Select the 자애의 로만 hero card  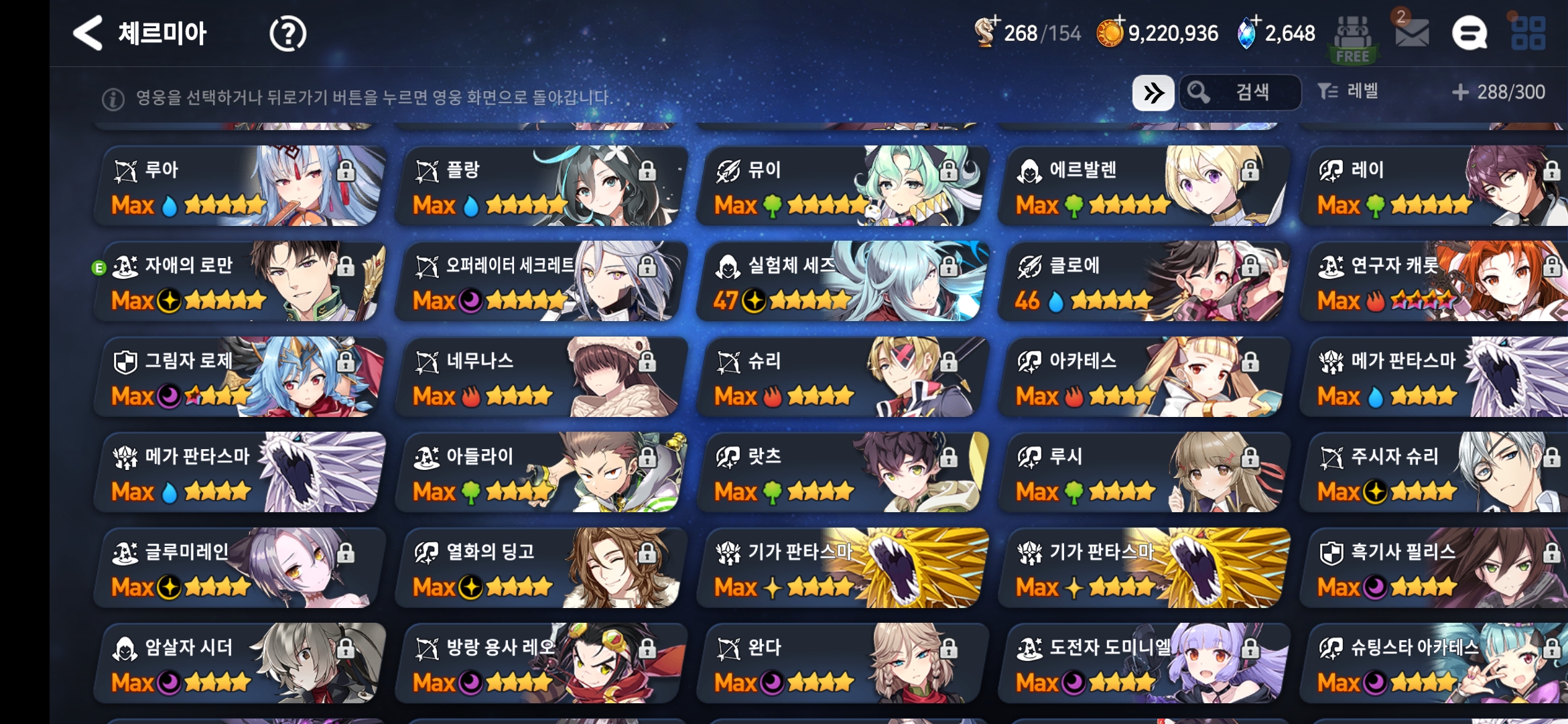[x=239, y=281]
